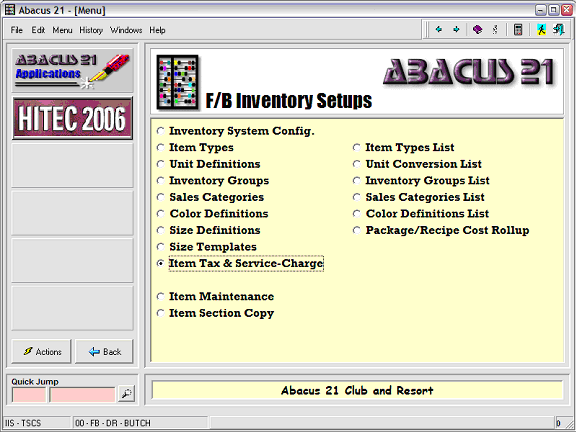Select Unit Conversion List radio button
This screenshot has width=576, height=432.
pyautogui.click(x=356, y=164)
